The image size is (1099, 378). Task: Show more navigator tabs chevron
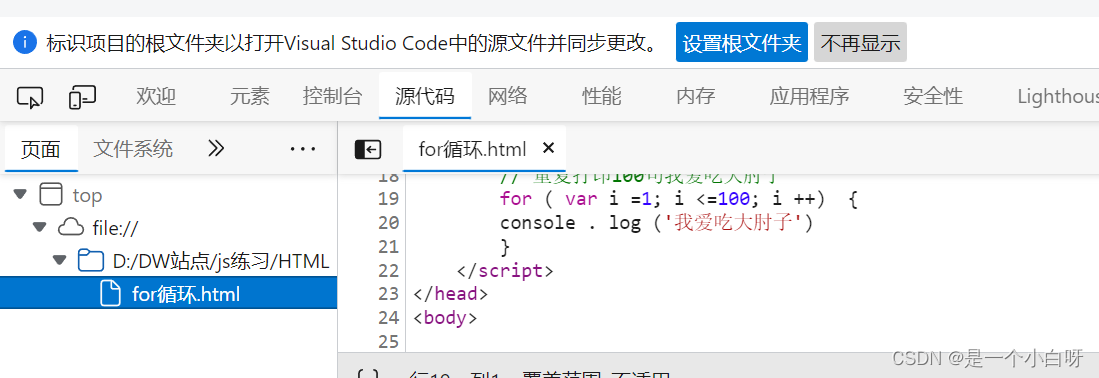pyautogui.click(x=216, y=148)
